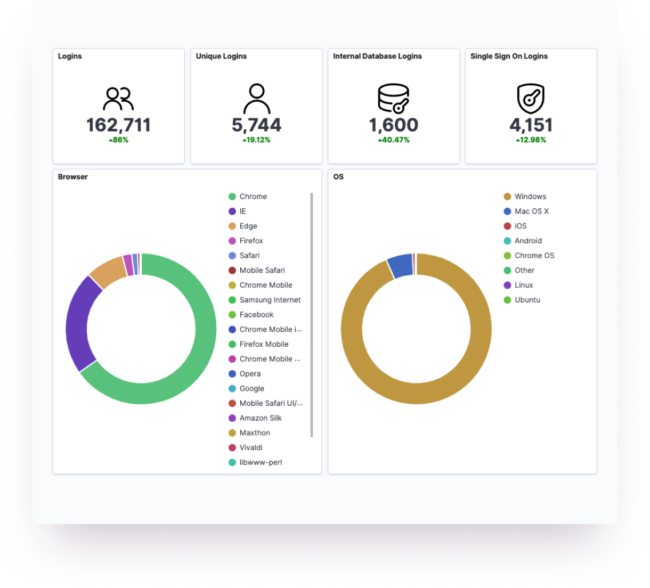Click the Single Sign On shield icon
650x588 pixels.
(x=530, y=98)
